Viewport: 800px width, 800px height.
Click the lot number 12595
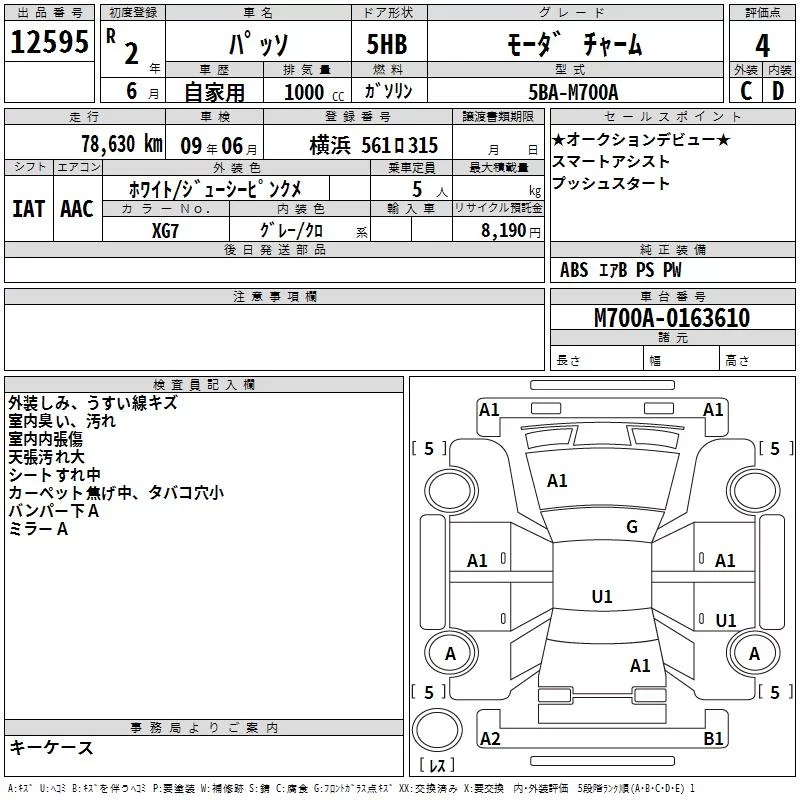(x=49, y=42)
